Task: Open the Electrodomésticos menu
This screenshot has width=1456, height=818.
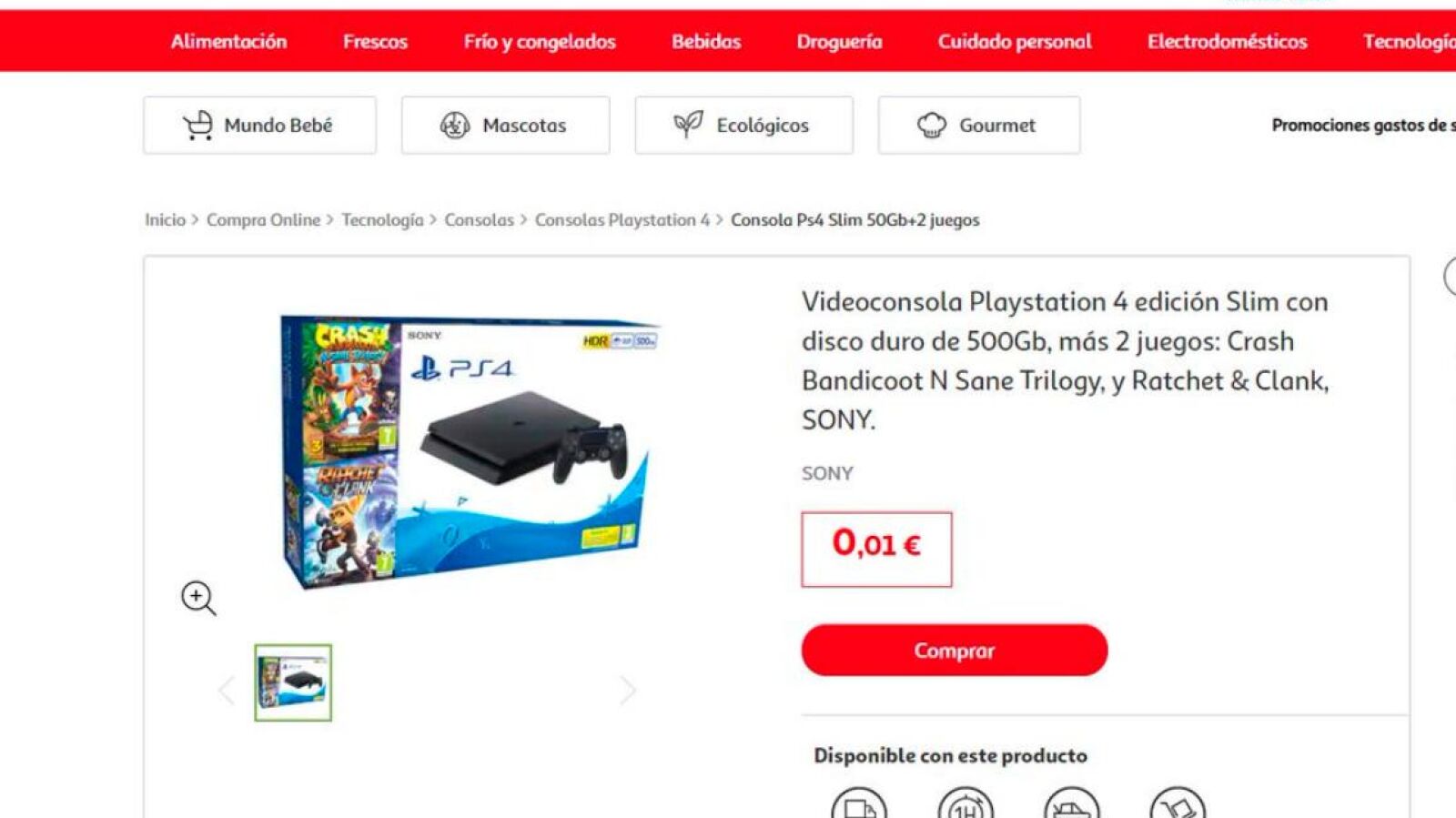Action: 1227,42
